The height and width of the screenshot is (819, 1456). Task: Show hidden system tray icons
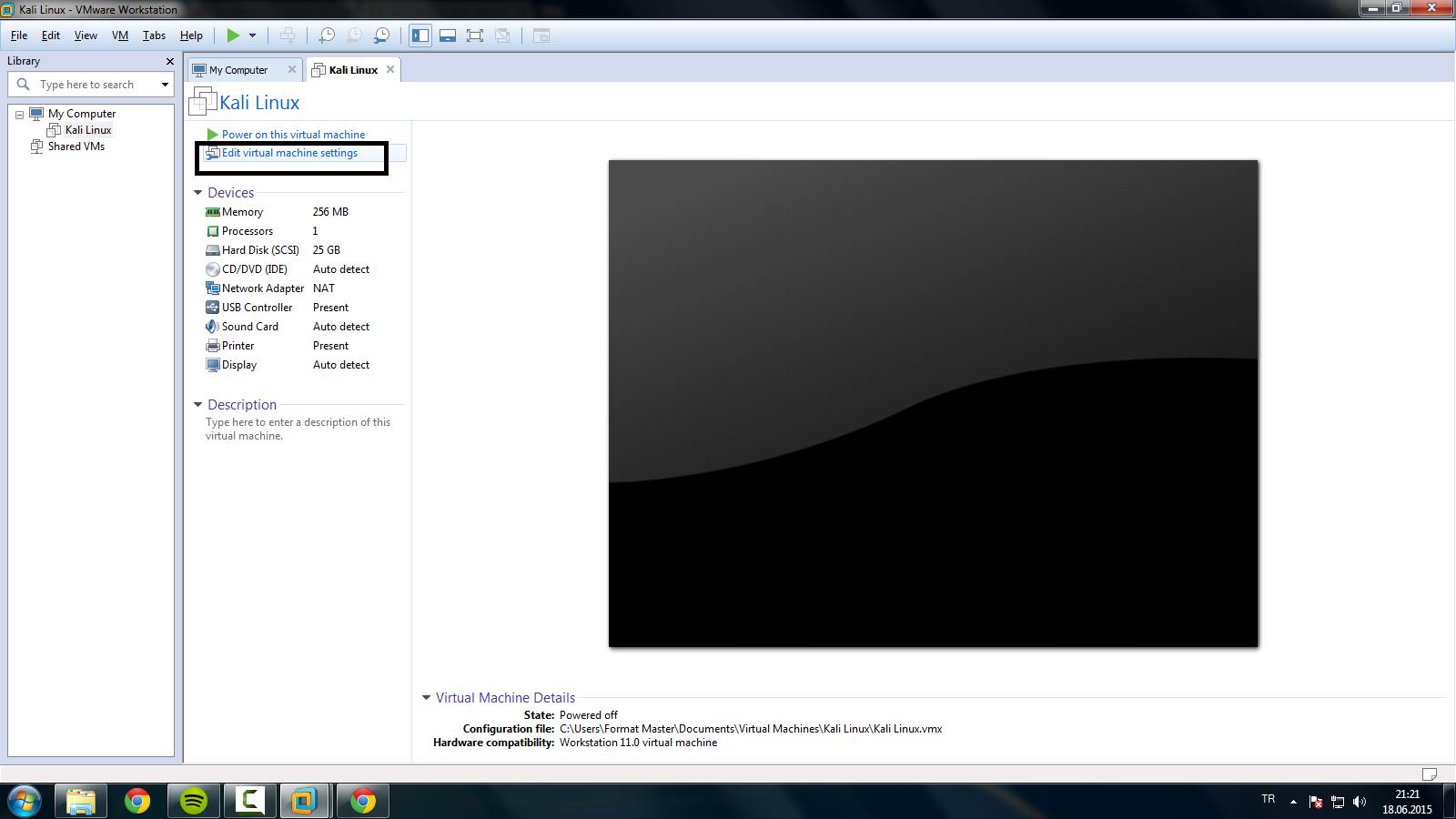click(1293, 802)
